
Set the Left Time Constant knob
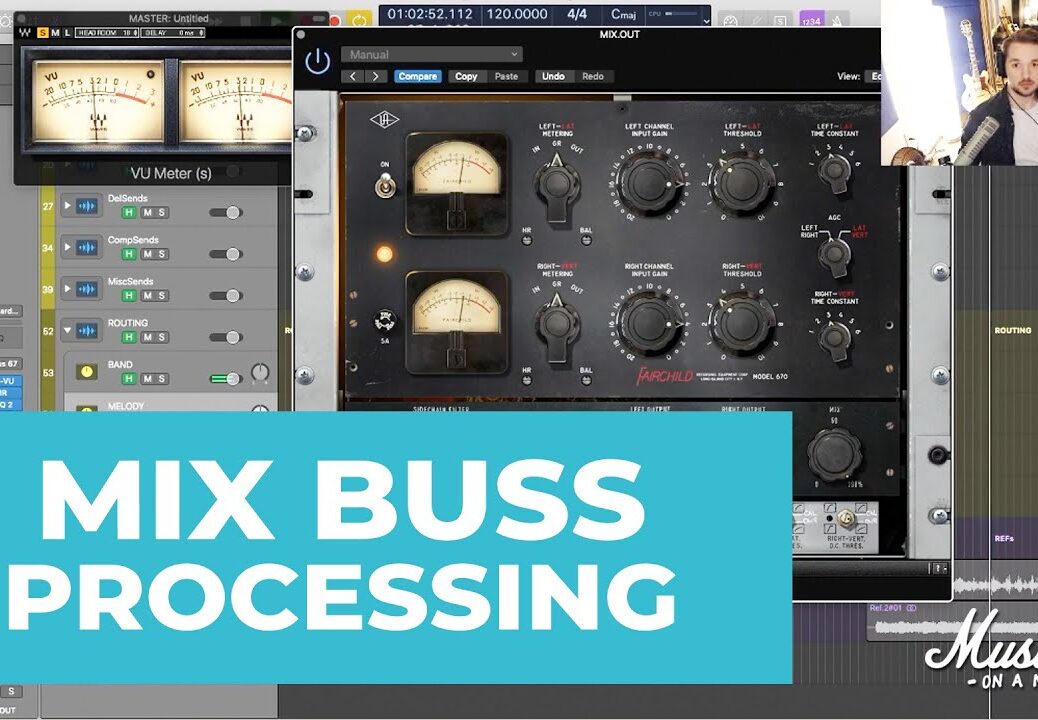[835, 172]
